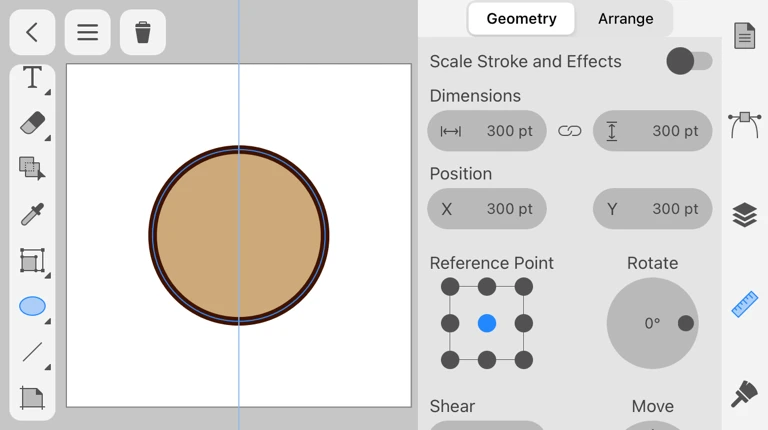Select the Ellipse shape tool
Viewport: 768px width, 430px height.
(32, 306)
